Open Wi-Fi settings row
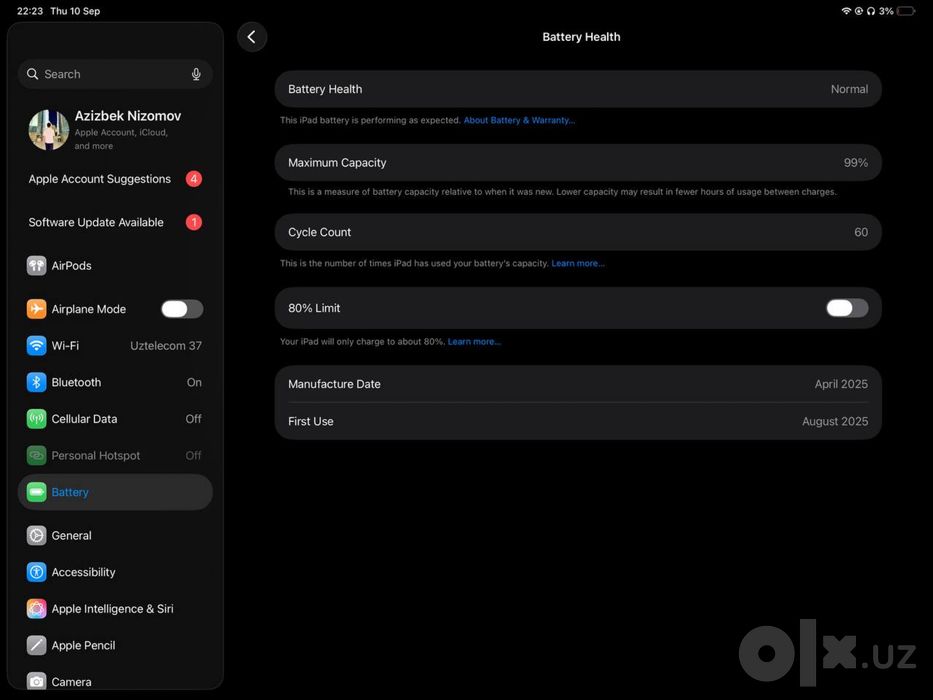Screen dimensions: 933x700 tap(115, 345)
